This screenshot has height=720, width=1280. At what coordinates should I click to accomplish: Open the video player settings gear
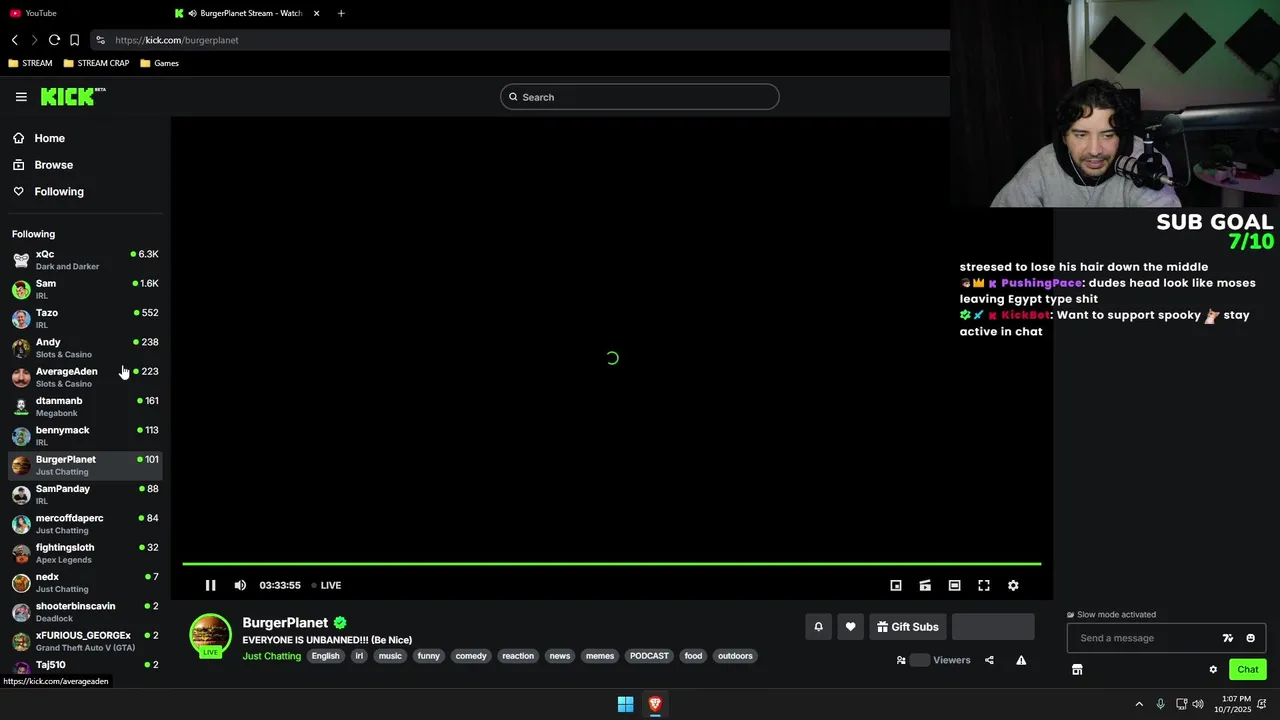point(1013,585)
